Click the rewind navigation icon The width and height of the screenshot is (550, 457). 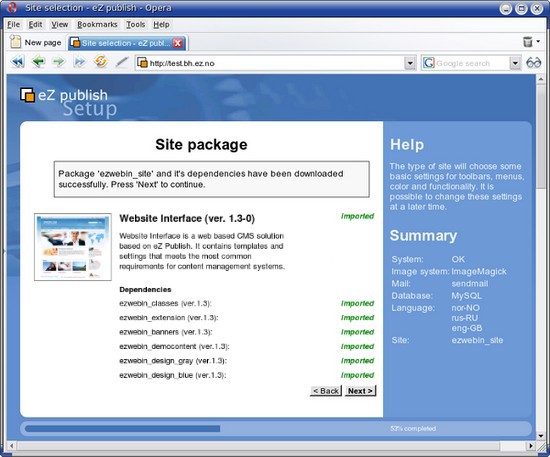tap(18, 62)
